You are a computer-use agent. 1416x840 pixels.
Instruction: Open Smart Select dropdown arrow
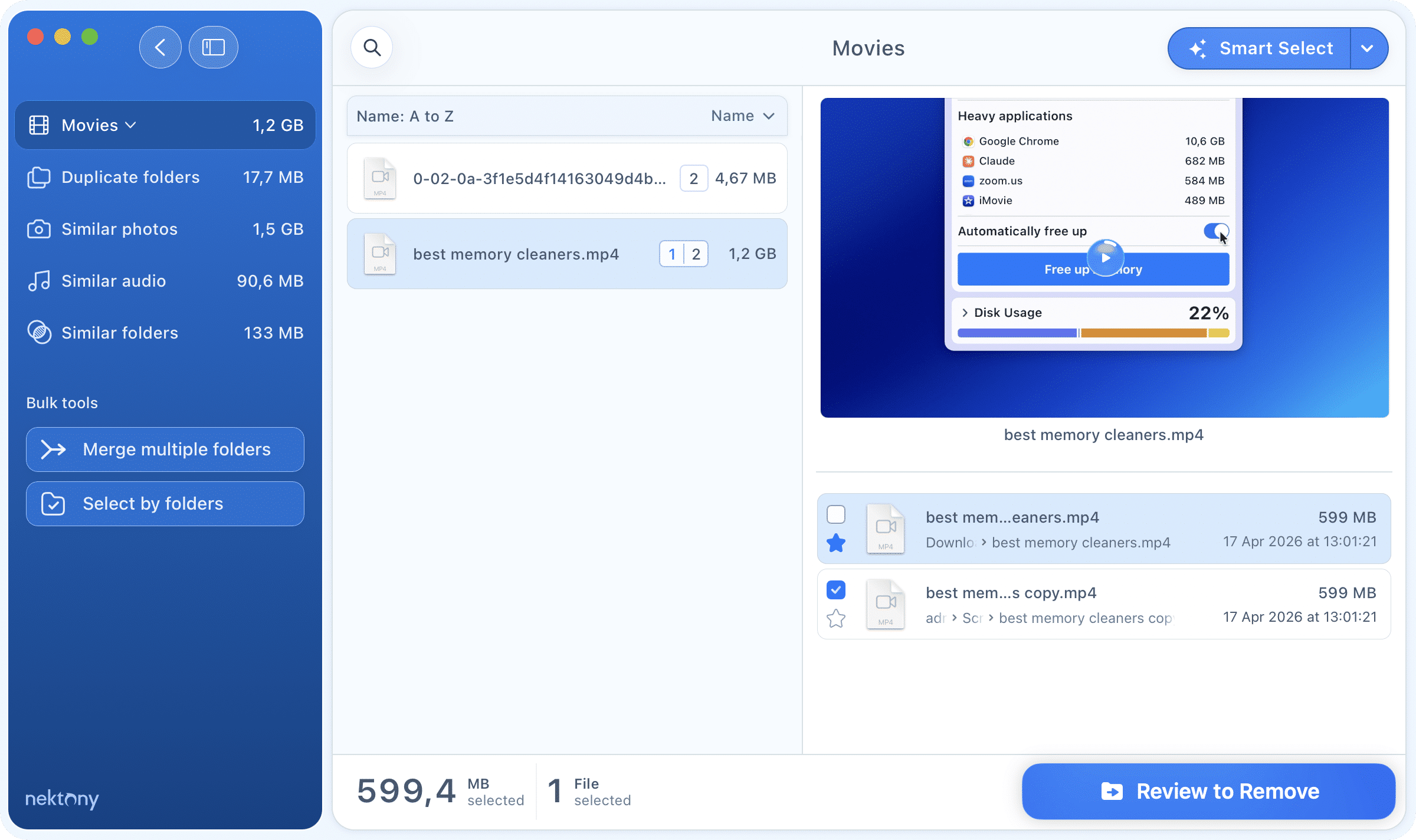(1368, 48)
